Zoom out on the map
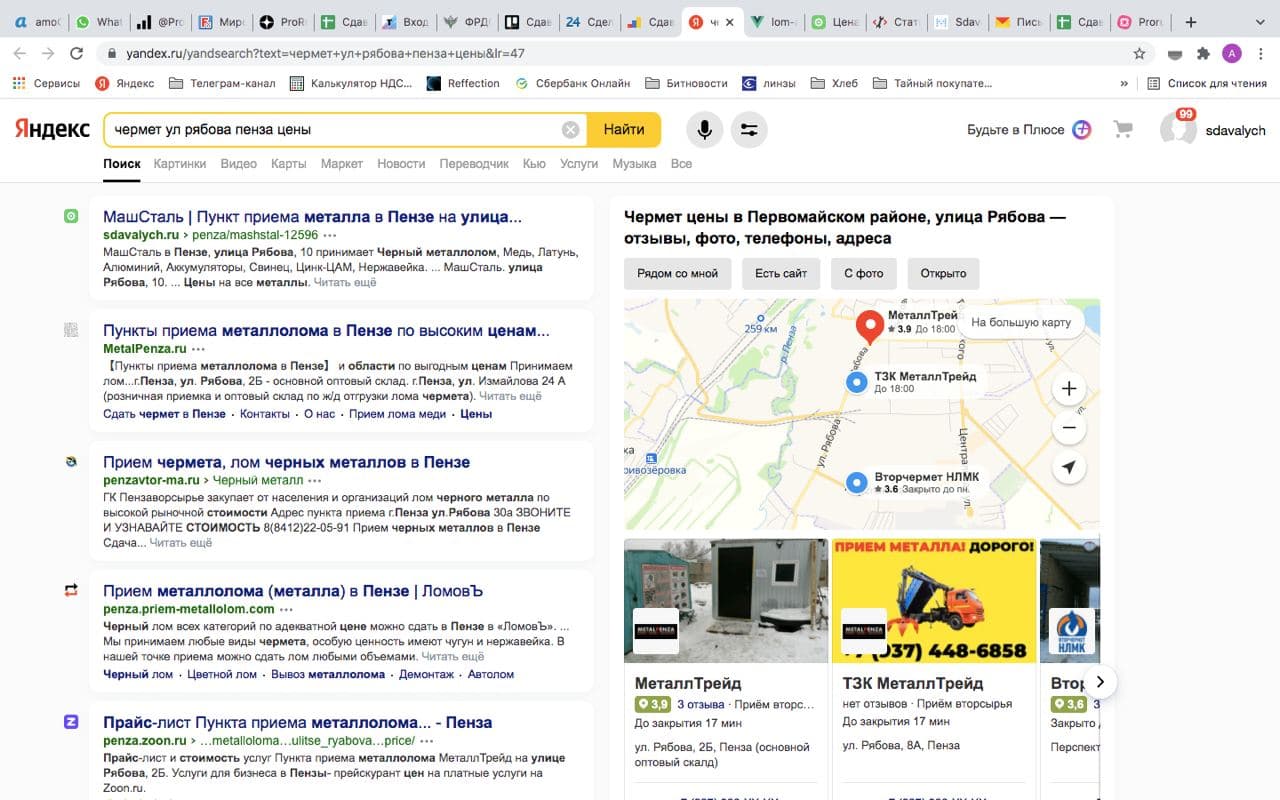 [1069, 428]
